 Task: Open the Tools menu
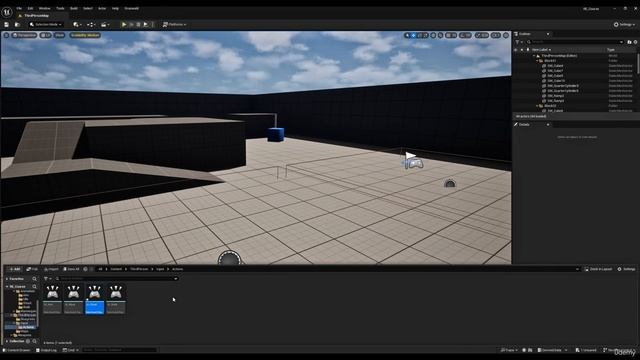60,8
